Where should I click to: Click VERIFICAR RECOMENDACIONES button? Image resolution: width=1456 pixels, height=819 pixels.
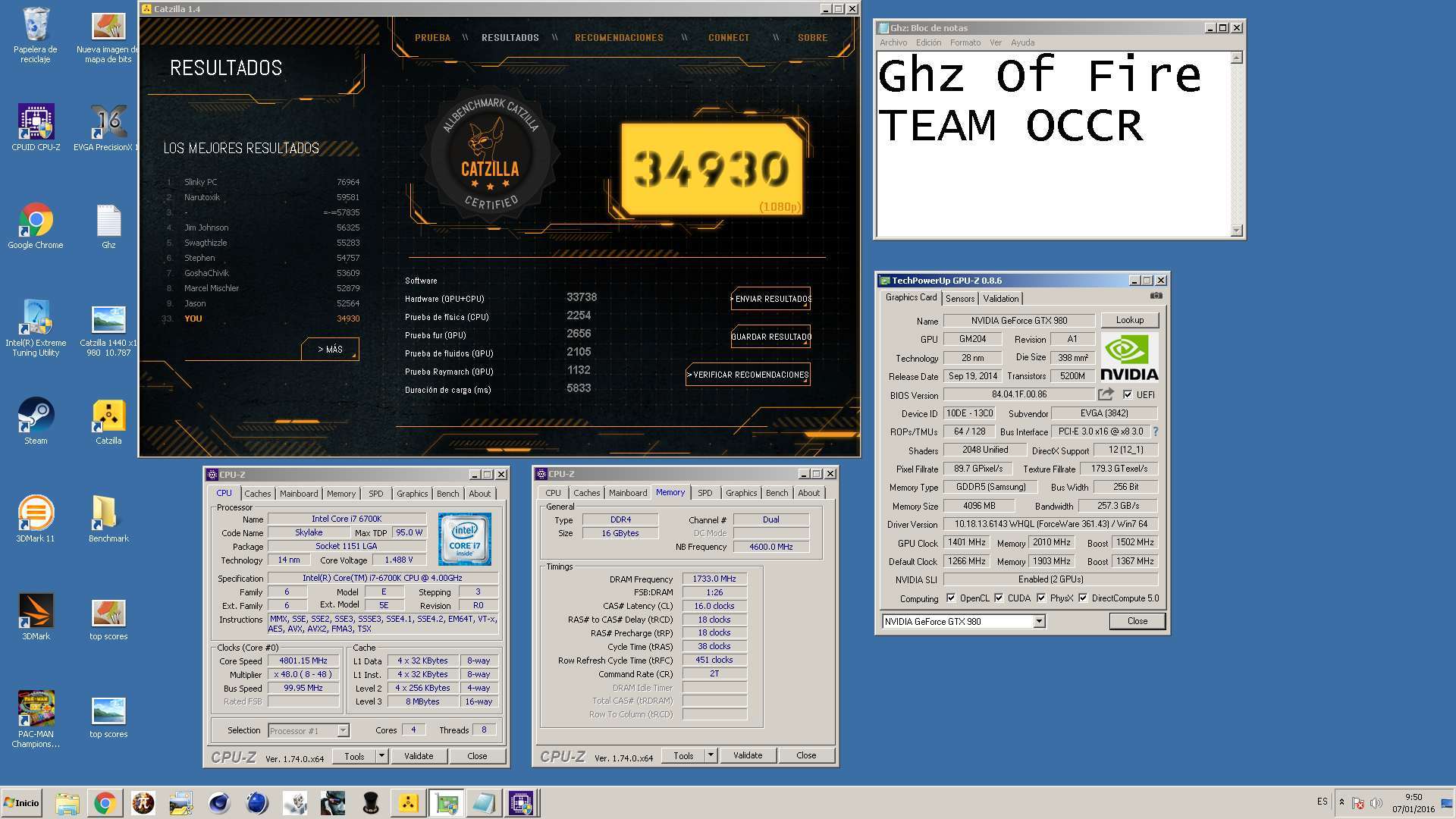(x=748, y=375)
